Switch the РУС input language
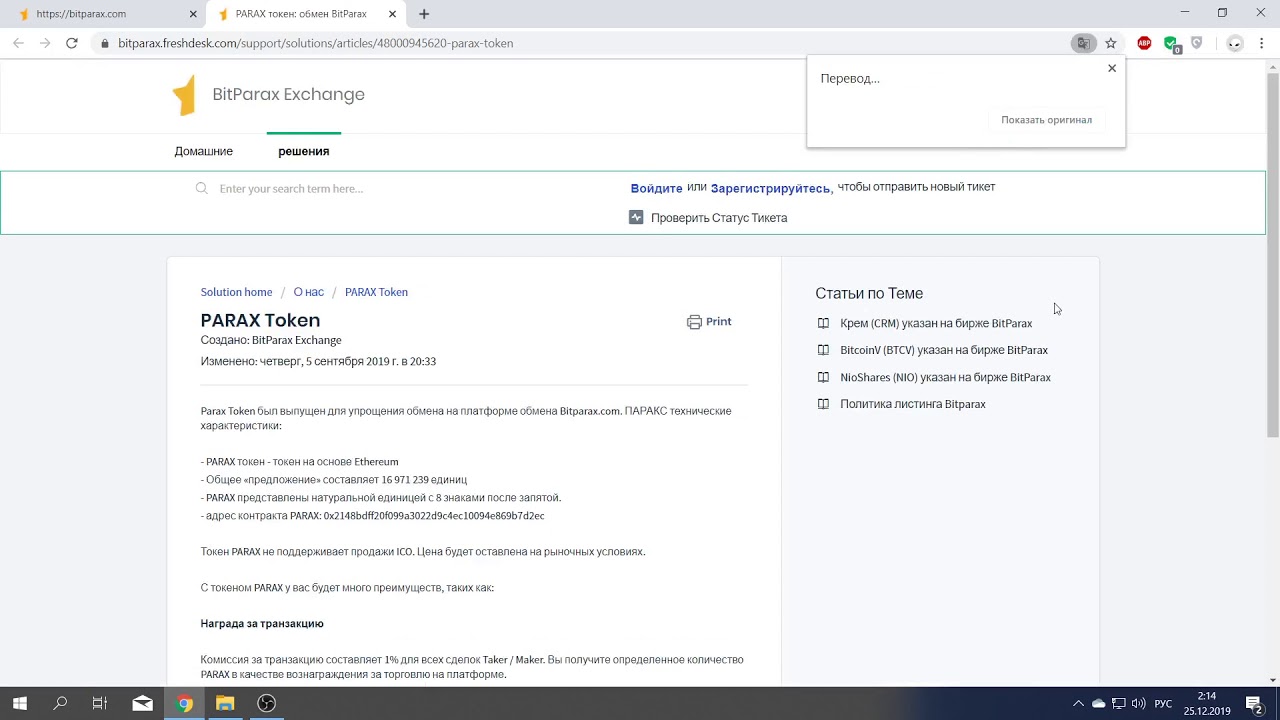This screenshot has height=720, width=1280. pos(1163,704)
